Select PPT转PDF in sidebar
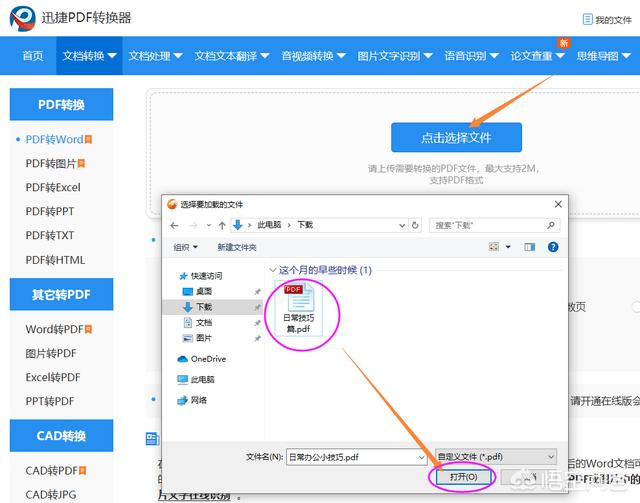 point(50,401)
